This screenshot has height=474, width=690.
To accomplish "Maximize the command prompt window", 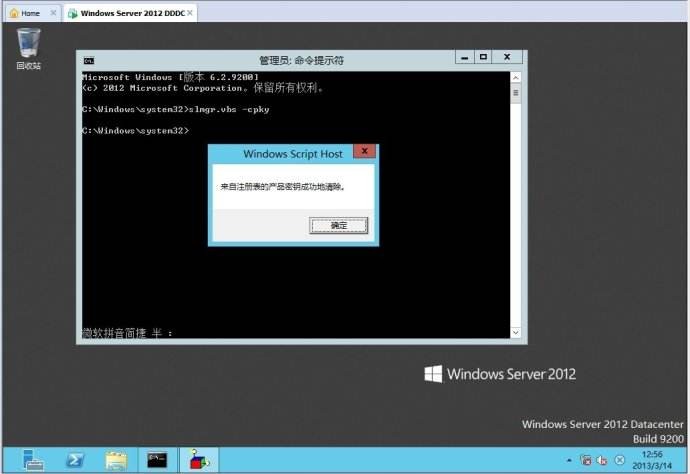I will pos(483,57).
